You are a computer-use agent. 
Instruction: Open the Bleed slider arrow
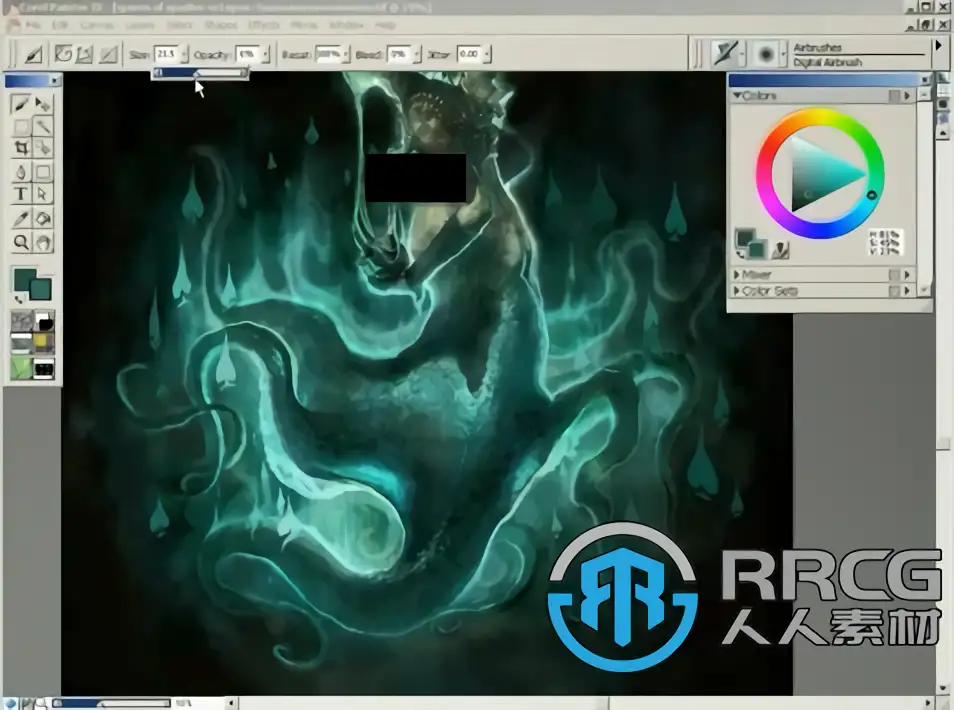tap(417, 54)
